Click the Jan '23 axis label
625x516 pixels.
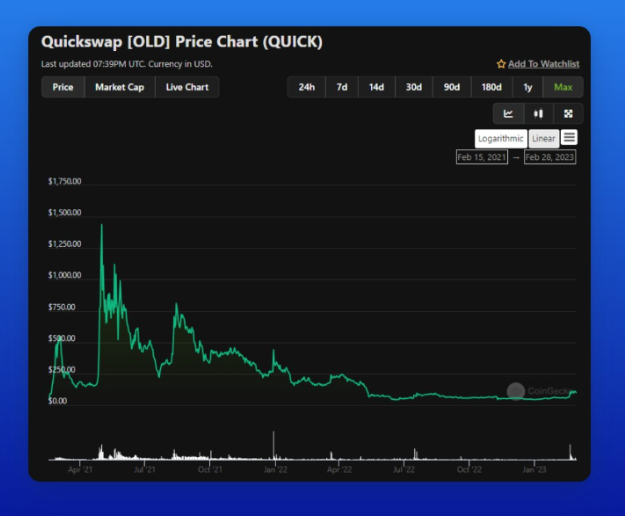point(534,470)
